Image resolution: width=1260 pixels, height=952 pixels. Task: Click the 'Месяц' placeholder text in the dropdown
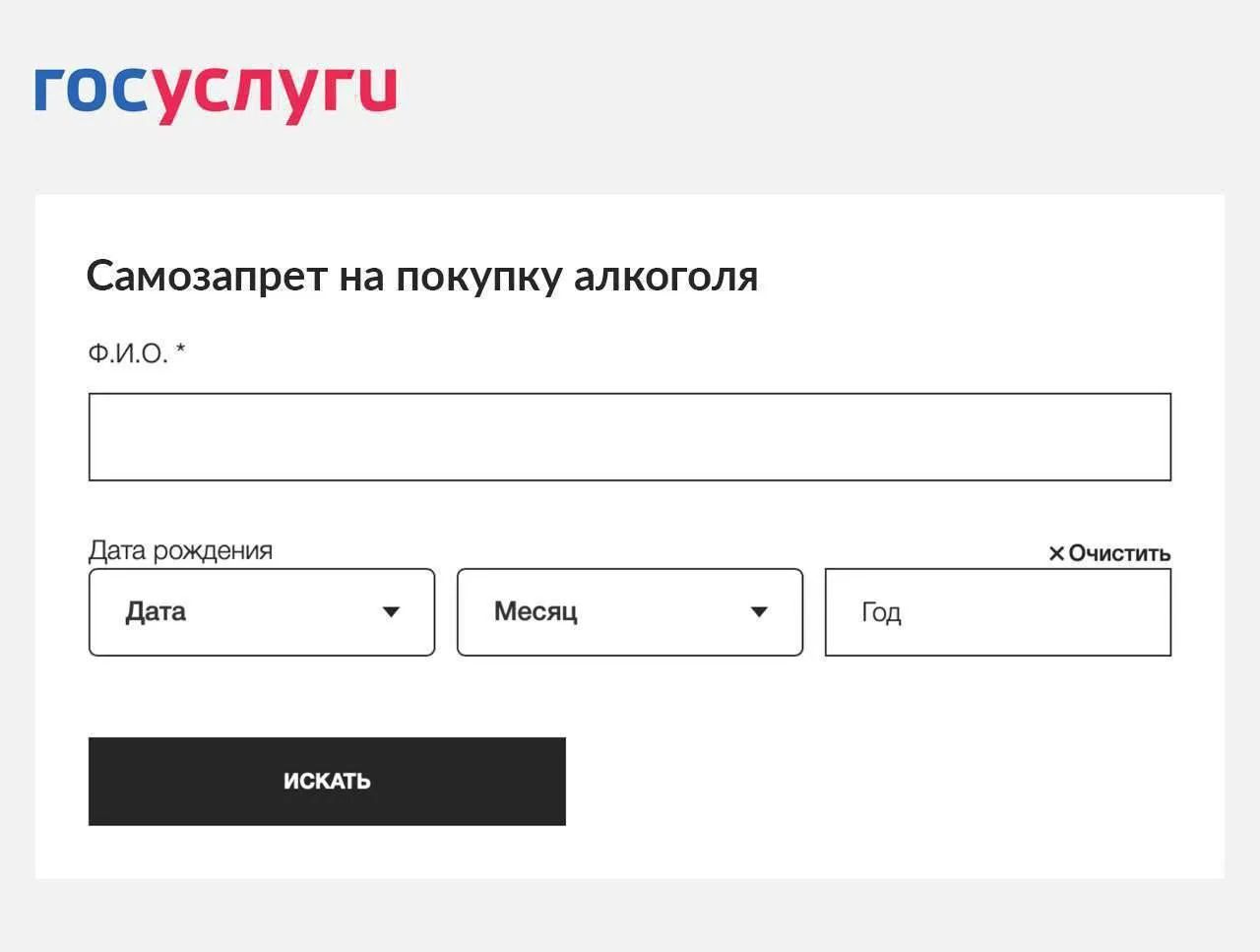click(535, 611)
